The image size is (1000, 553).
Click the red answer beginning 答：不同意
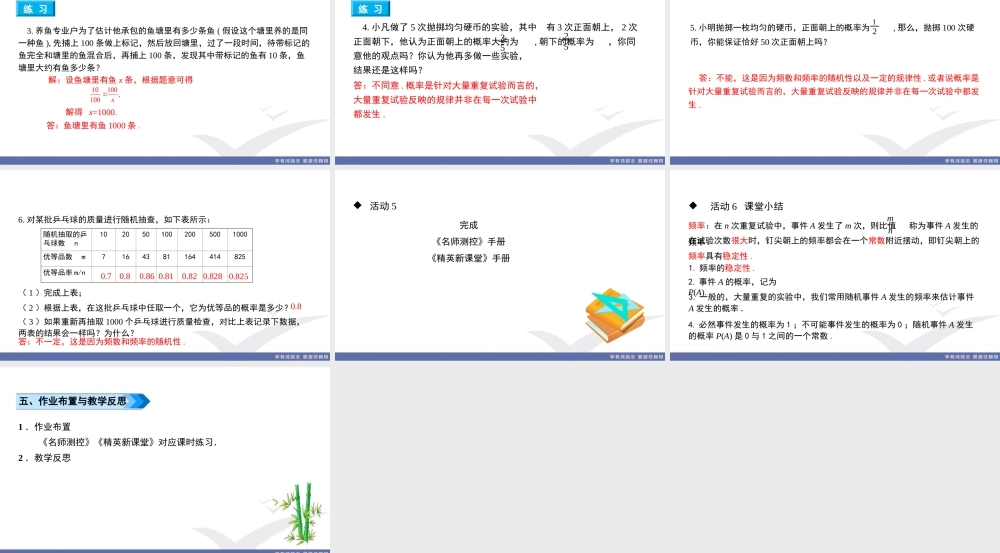pos(445,100)
